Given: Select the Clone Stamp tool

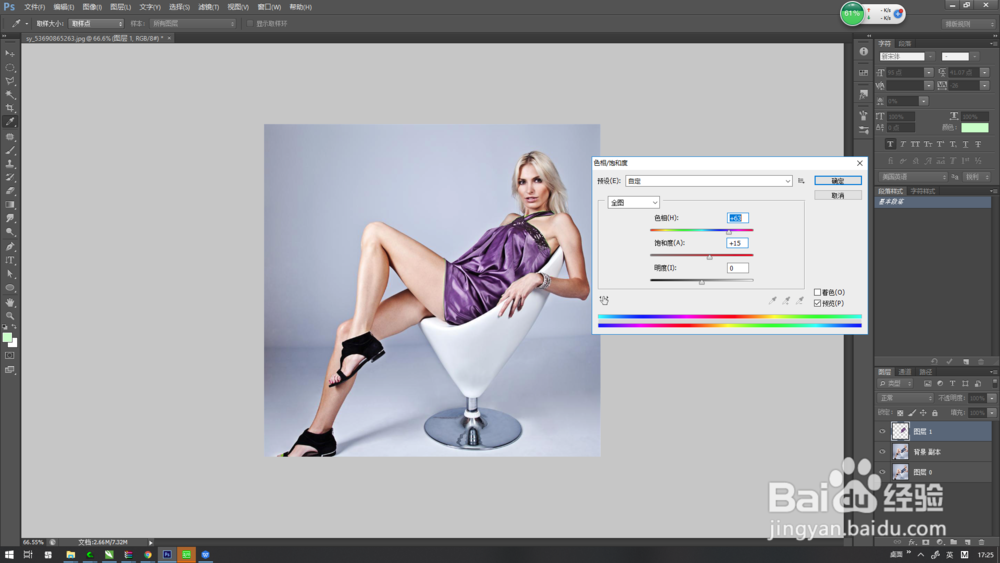Looking at the screenshot, I should pyautogui.click(x=10, y=164).
